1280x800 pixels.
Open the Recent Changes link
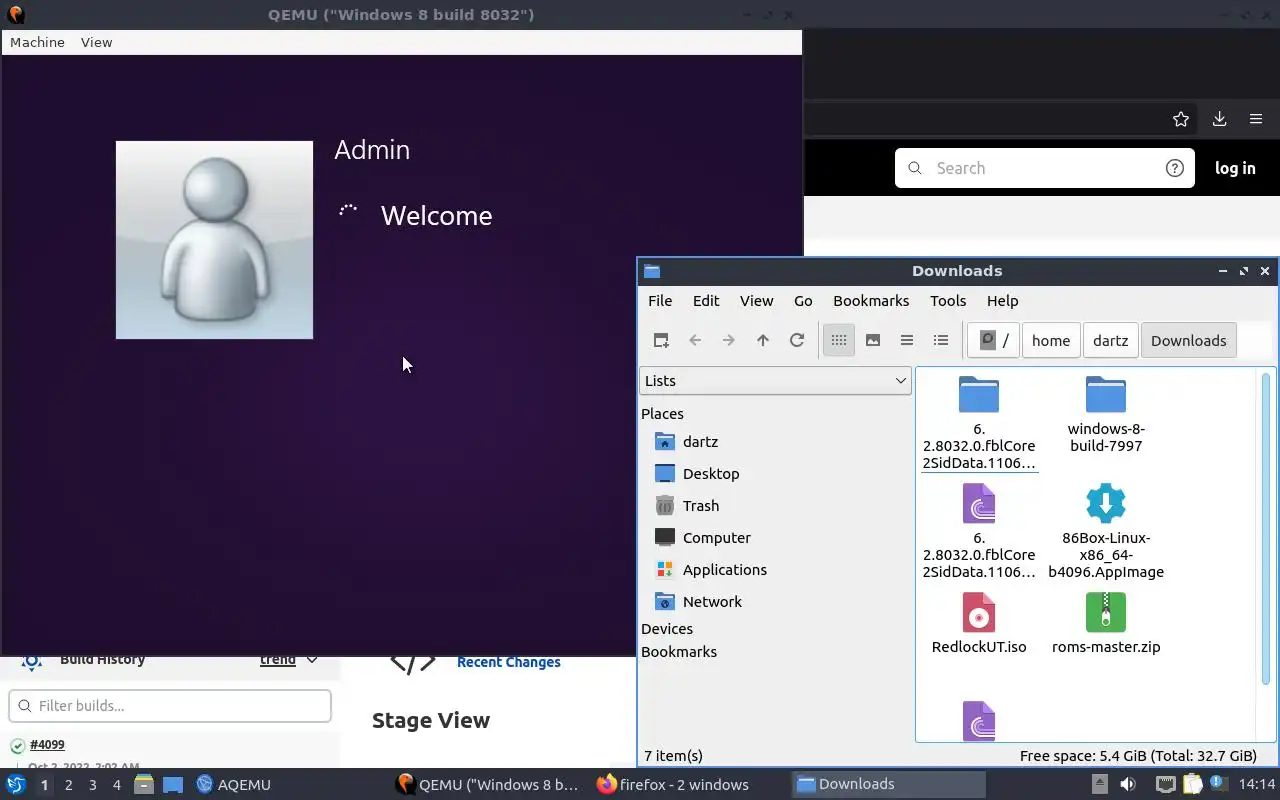[508, 662]
